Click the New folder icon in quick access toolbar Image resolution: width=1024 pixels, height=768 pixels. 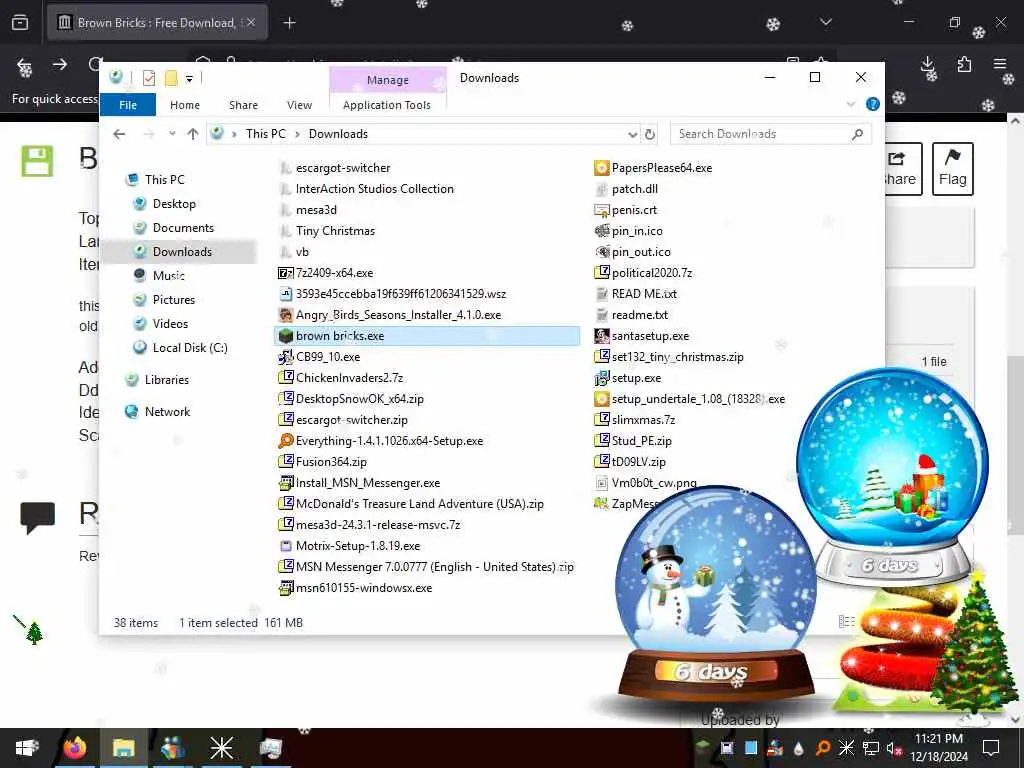click(171, 78)
